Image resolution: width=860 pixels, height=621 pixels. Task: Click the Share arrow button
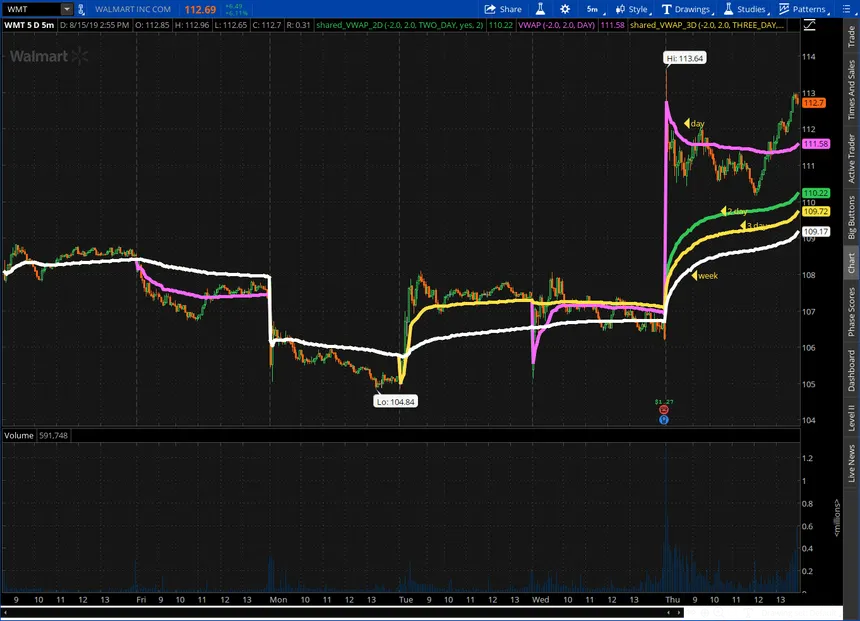tap(503, 9)
